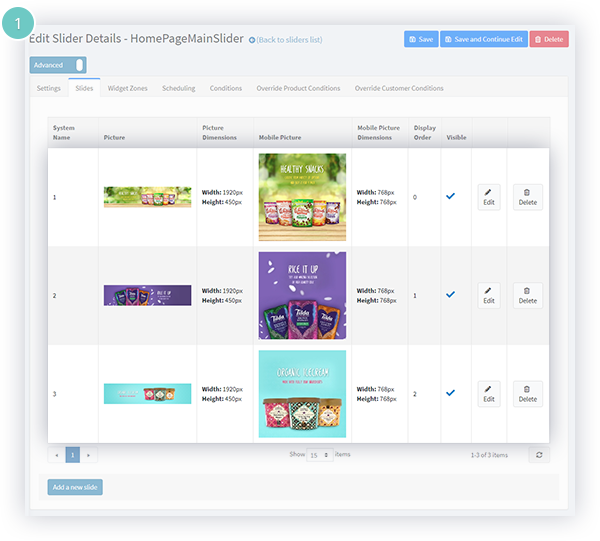Edit slide 2 using pencil button

488,295
